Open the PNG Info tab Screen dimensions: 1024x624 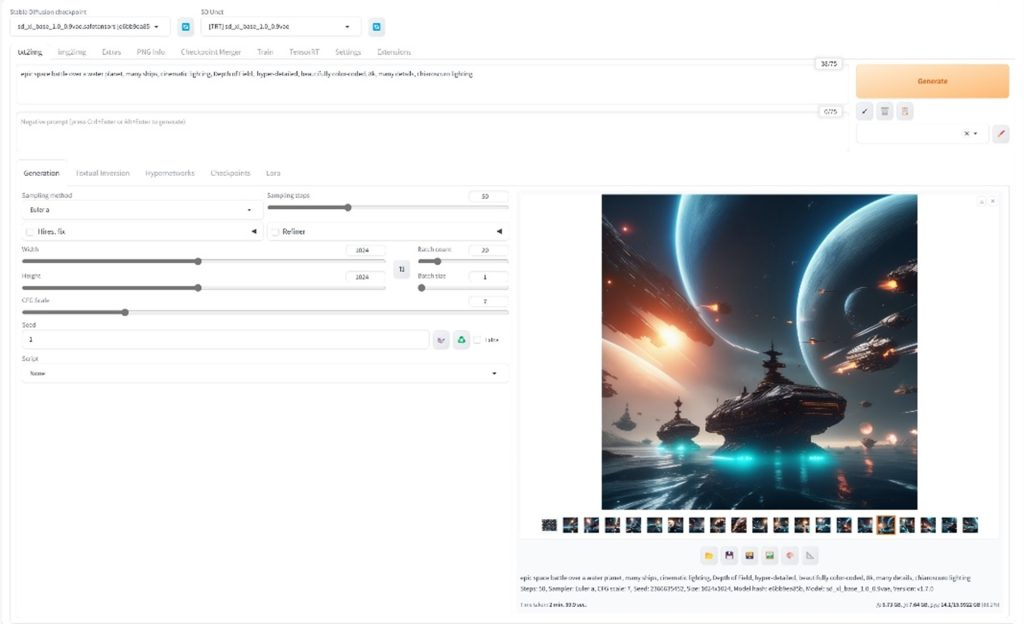pos(151,52)
